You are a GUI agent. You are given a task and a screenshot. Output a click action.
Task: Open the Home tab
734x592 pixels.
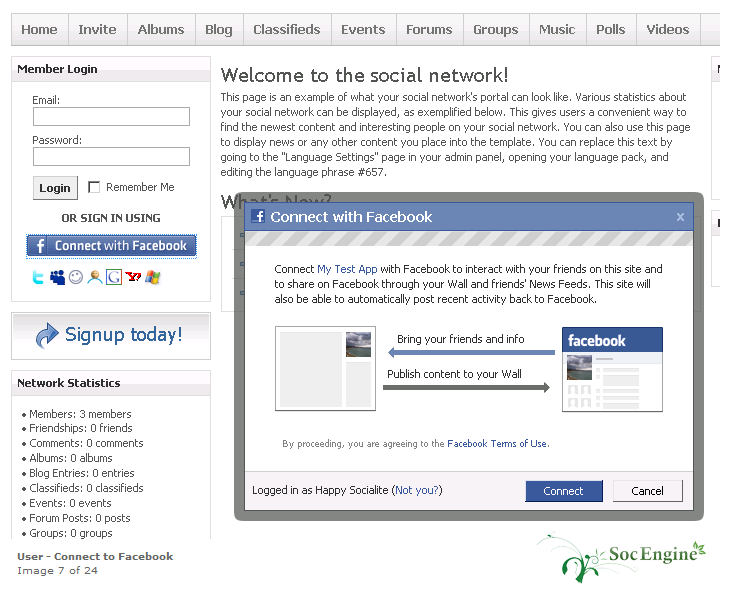coord(39,29)
